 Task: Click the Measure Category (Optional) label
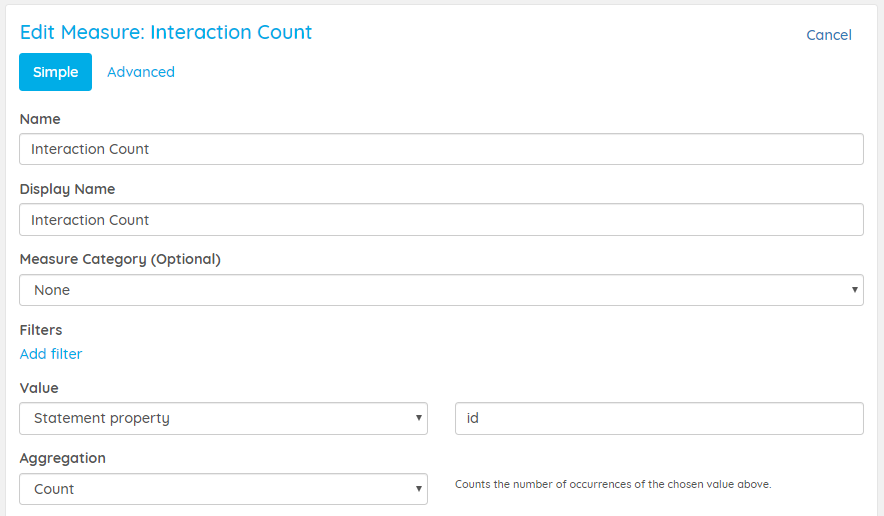coord(120,259)
